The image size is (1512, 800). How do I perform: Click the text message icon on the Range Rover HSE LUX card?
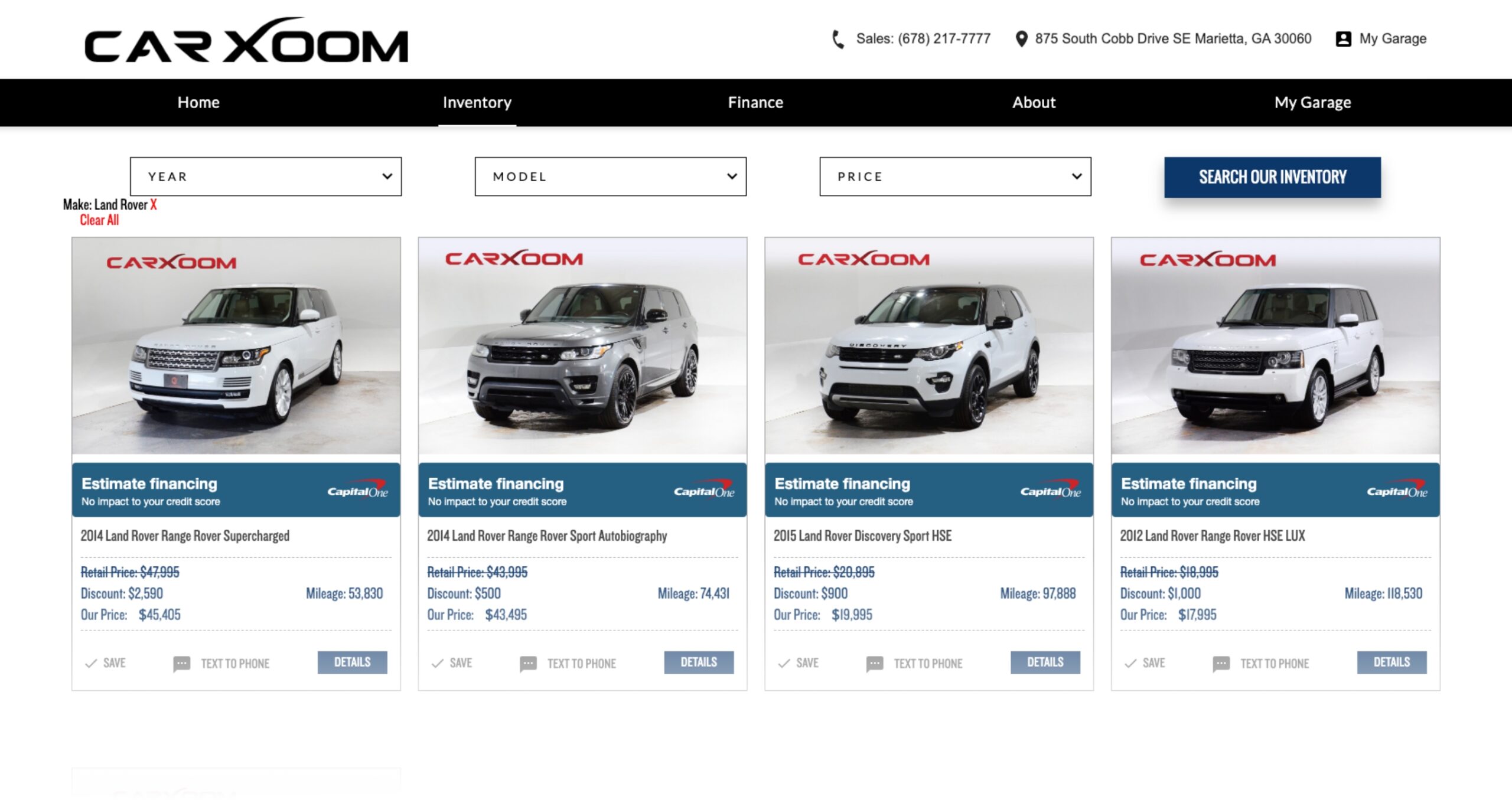(1221, 664)
